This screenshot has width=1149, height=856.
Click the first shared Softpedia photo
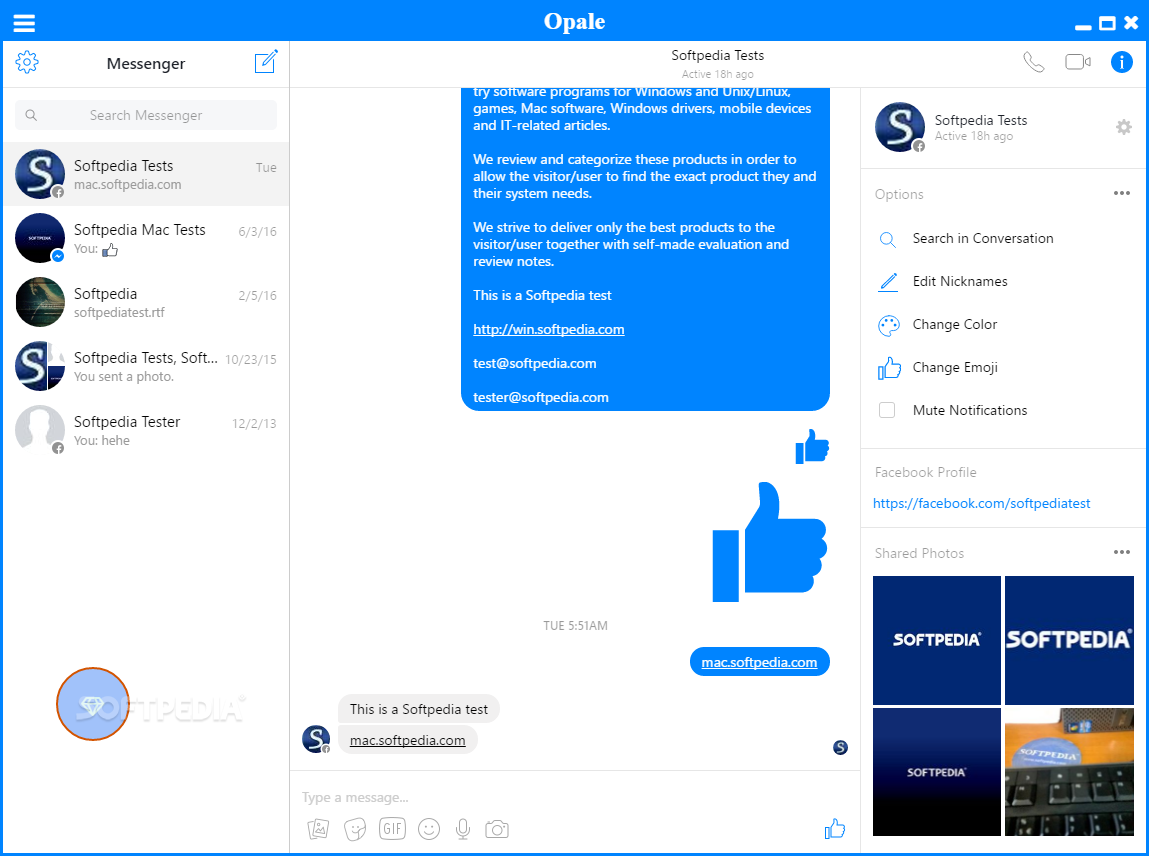pos(936,640)
